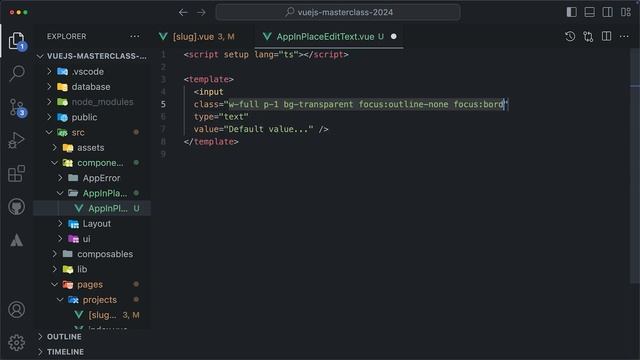Viewport: 640px width, 360px height.
Task: Expand the database folder
Action: point(93,87)
